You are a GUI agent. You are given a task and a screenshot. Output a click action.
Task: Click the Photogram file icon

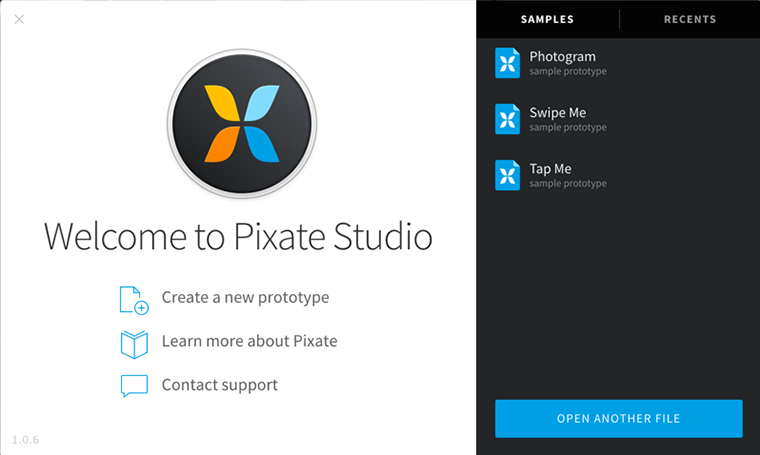click(507, 63)
